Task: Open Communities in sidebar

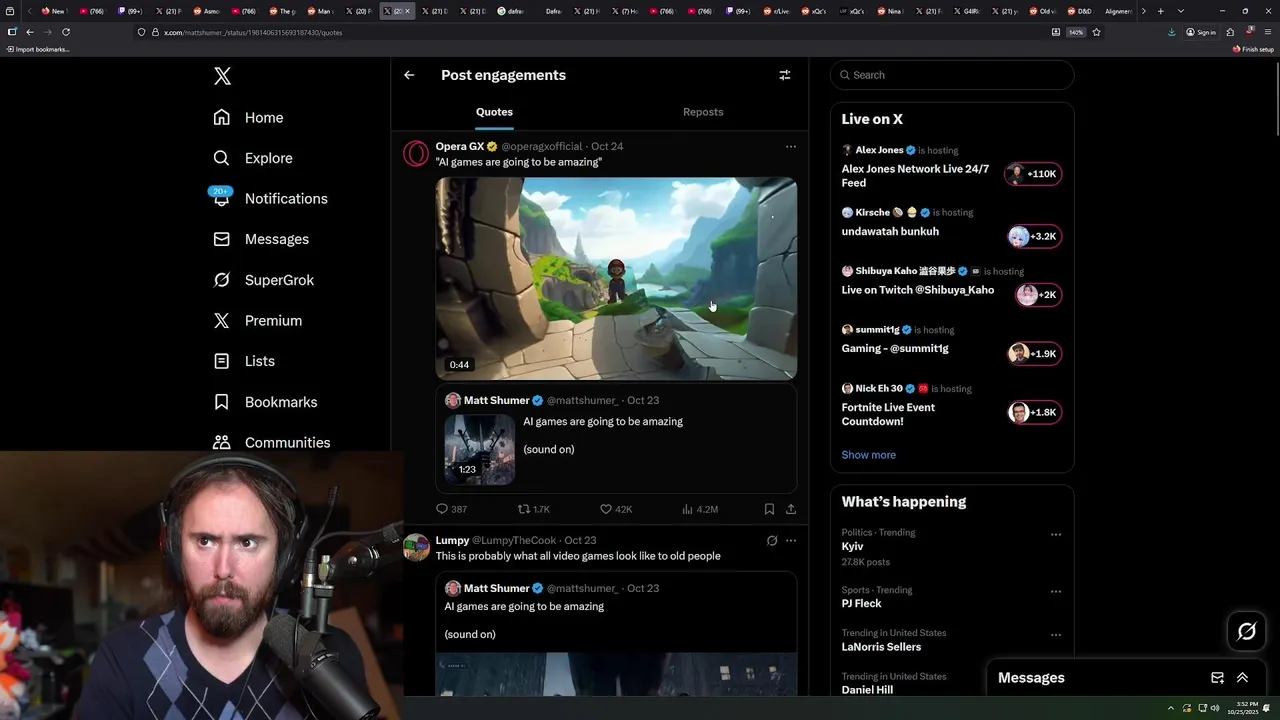Action: point(271,442)
